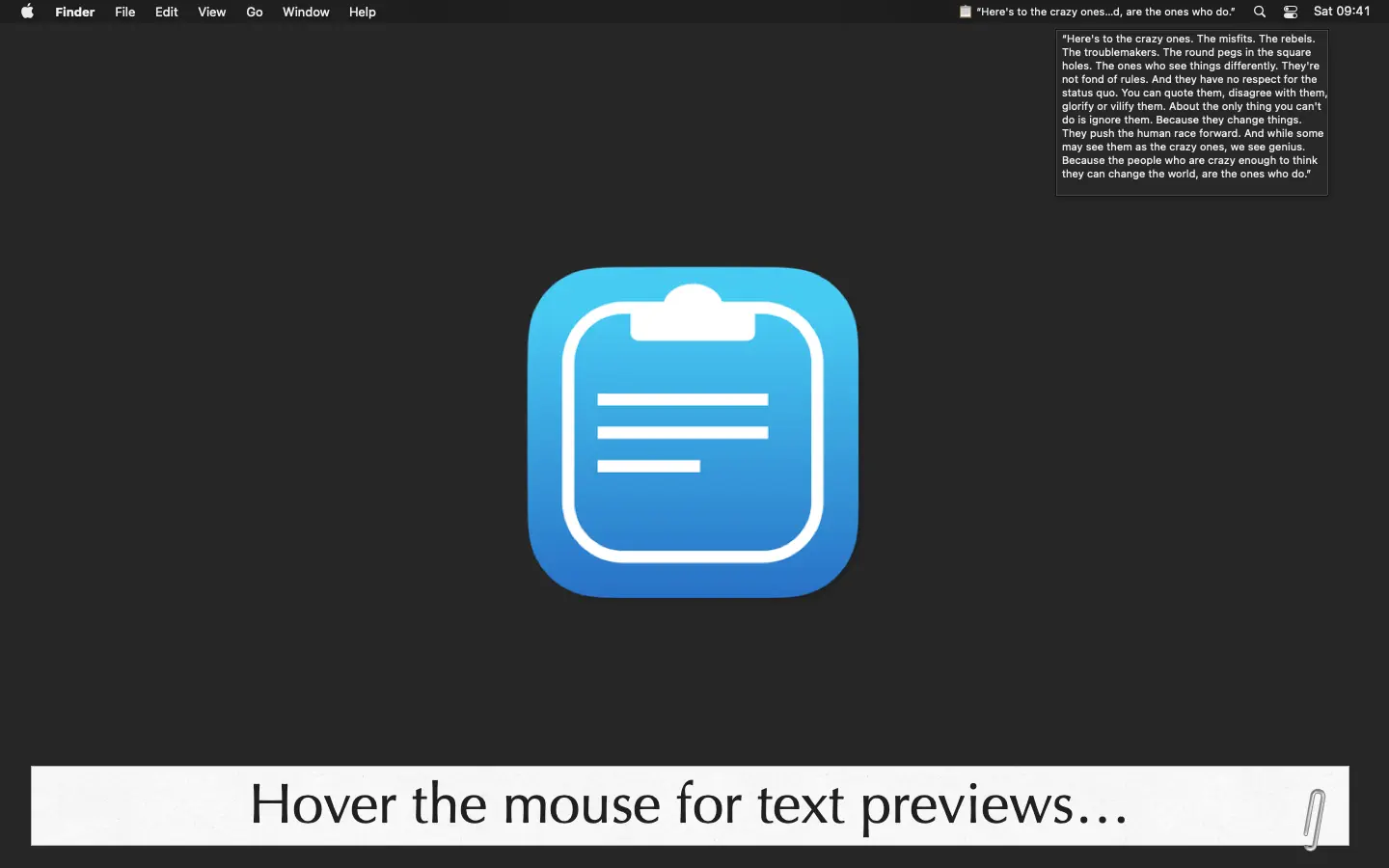Open Control Center icon in menu bar
The height and width of the screenshot is (868, 1389).
1291,12
